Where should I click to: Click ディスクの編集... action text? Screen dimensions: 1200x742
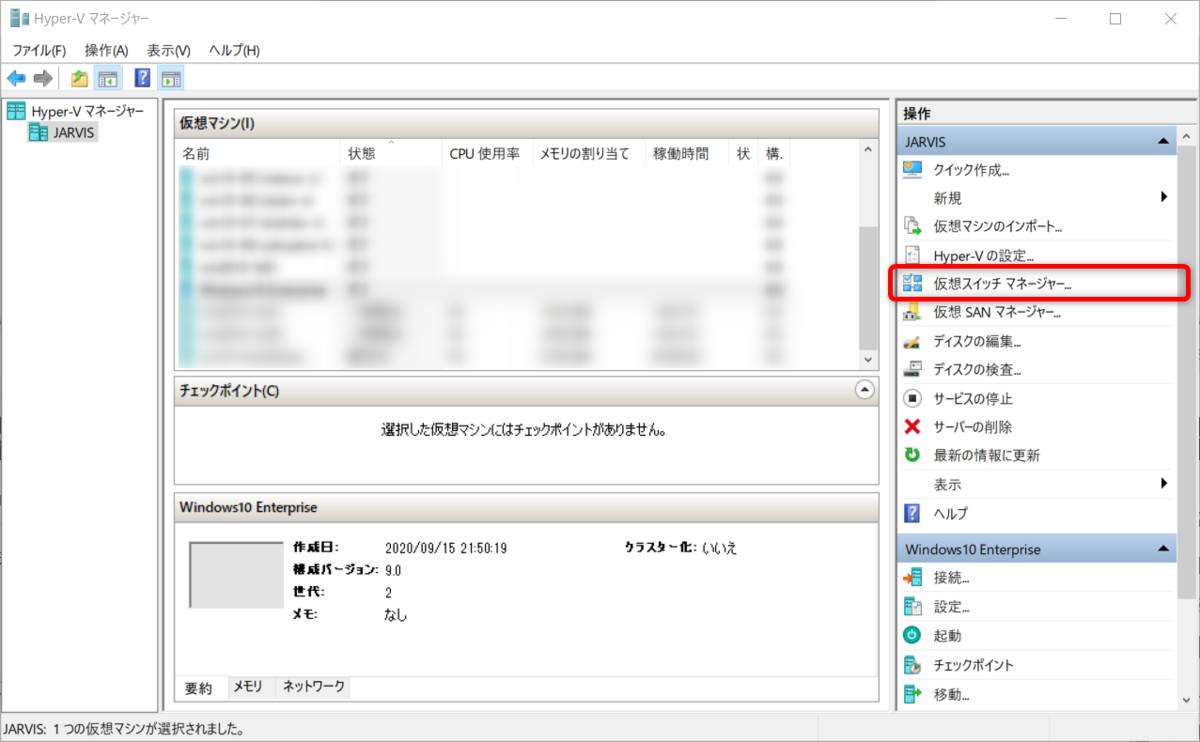click(x=977, y=342)
